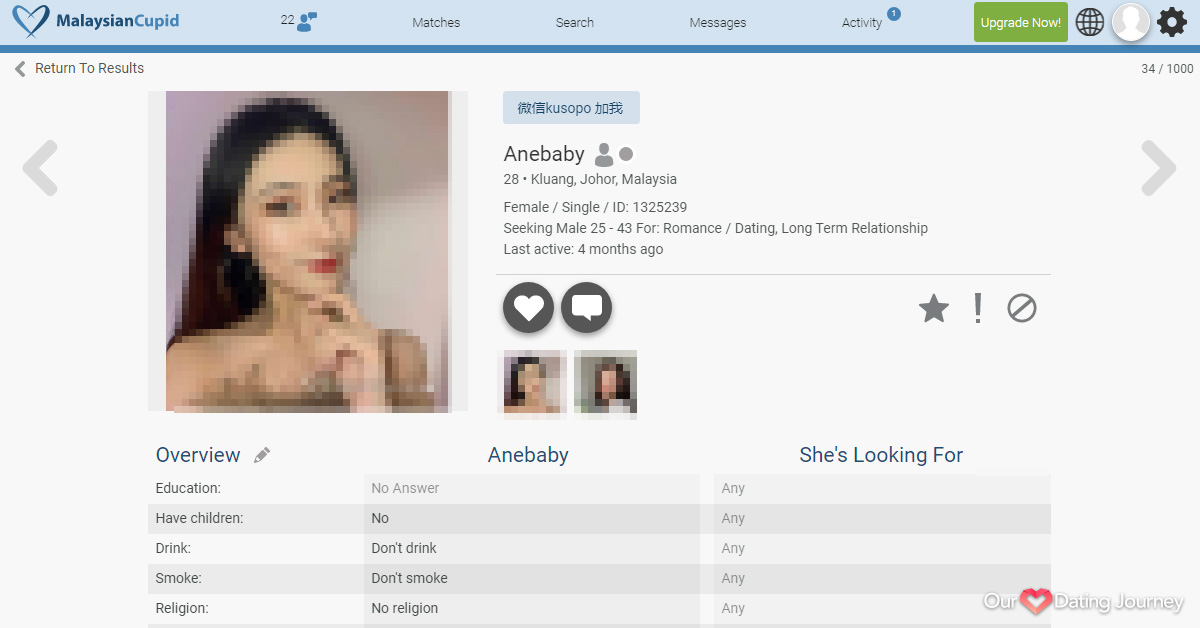Select the Religion: row label

coord(183,608)
